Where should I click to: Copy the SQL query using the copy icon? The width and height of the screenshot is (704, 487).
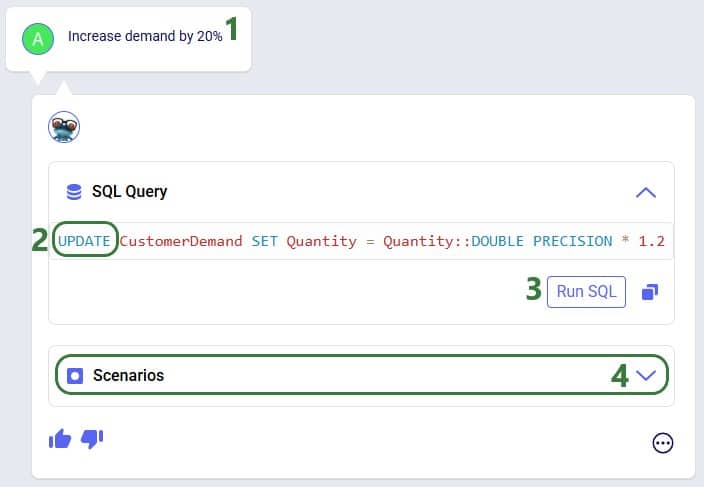650,292
